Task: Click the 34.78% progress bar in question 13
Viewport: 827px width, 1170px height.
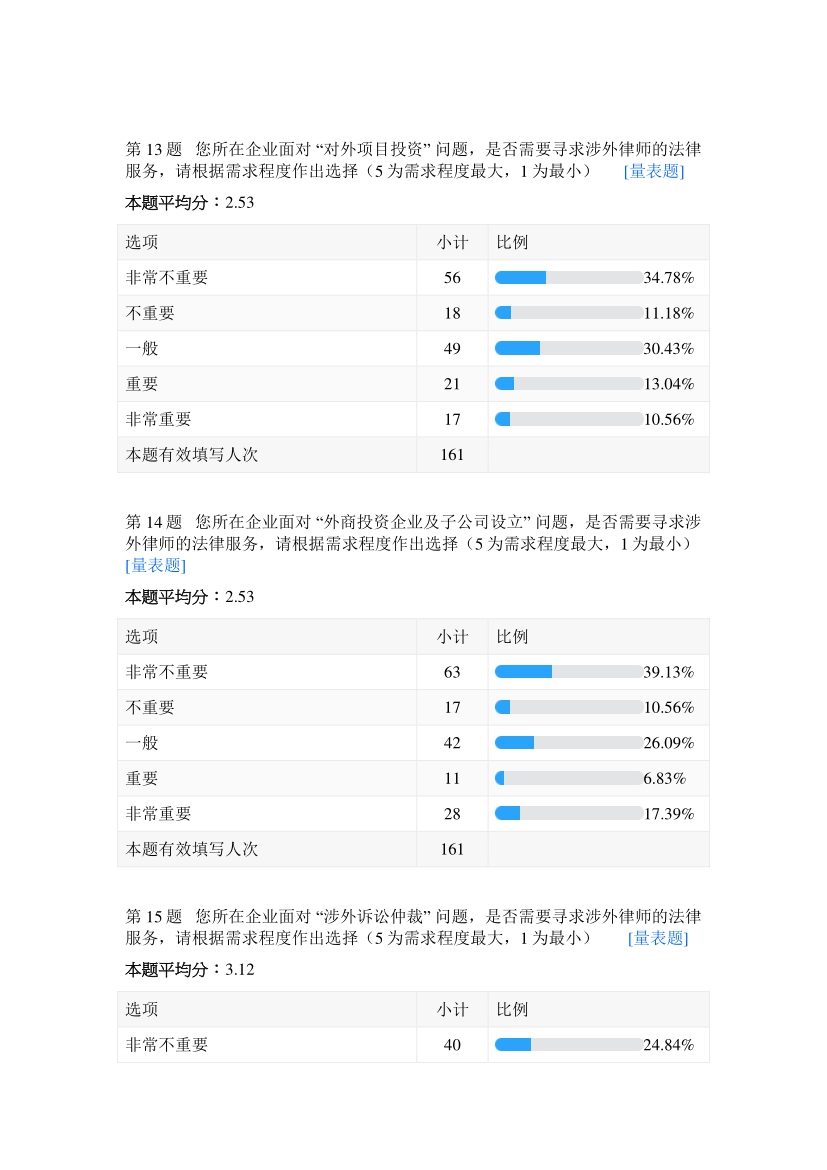Action: pyautogui.click(x=568, y=277)
